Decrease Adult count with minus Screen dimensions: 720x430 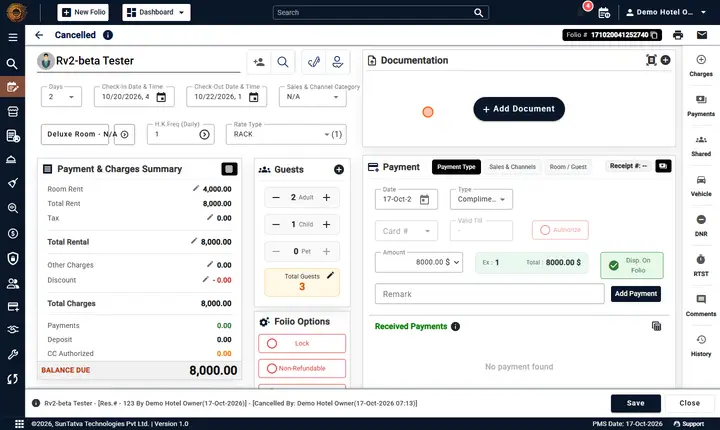tap(276, 198)
